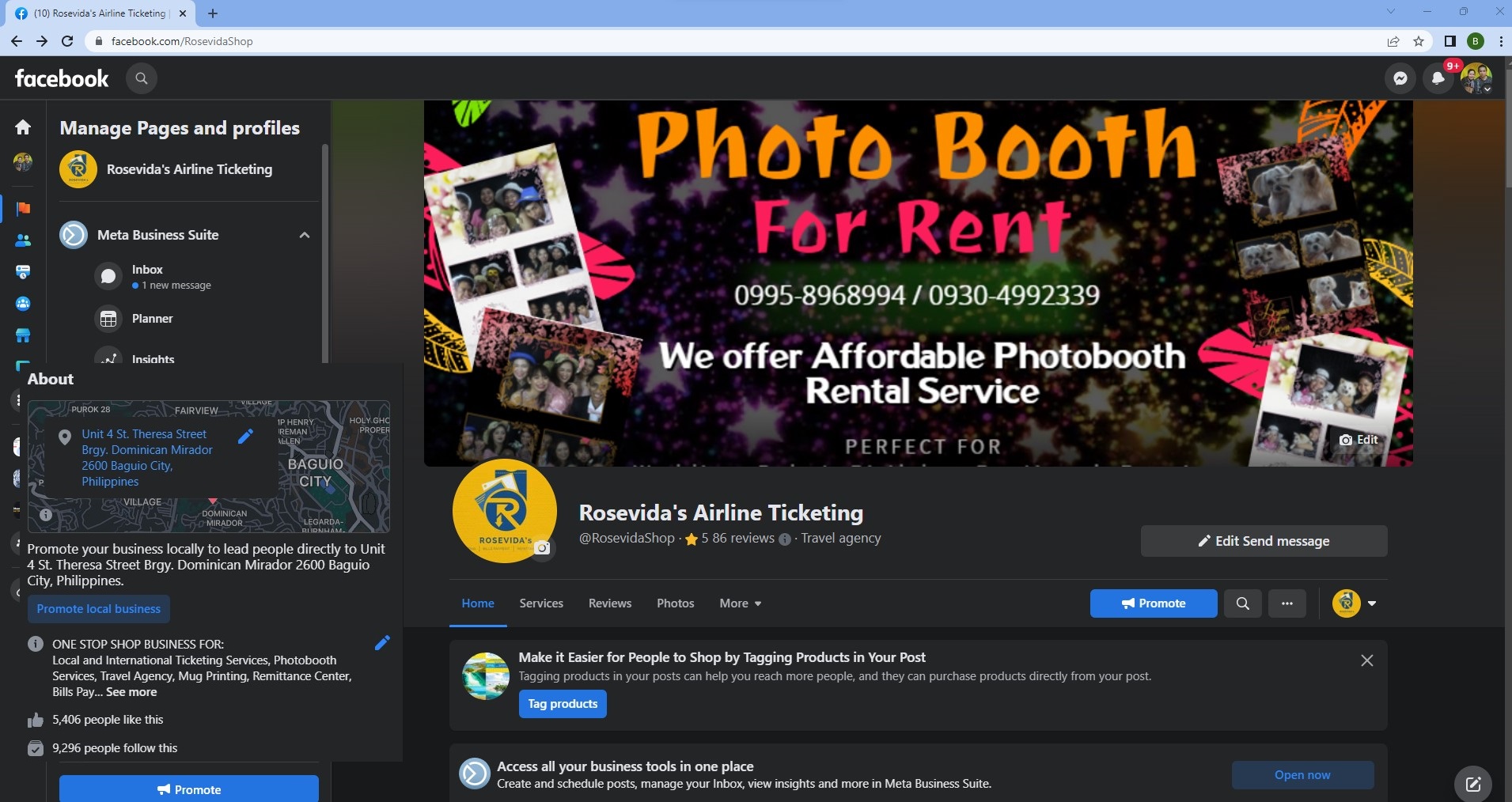Open the Chrome profile avatar B
Screen dimensions: 1512x802
click(1476, 41)
